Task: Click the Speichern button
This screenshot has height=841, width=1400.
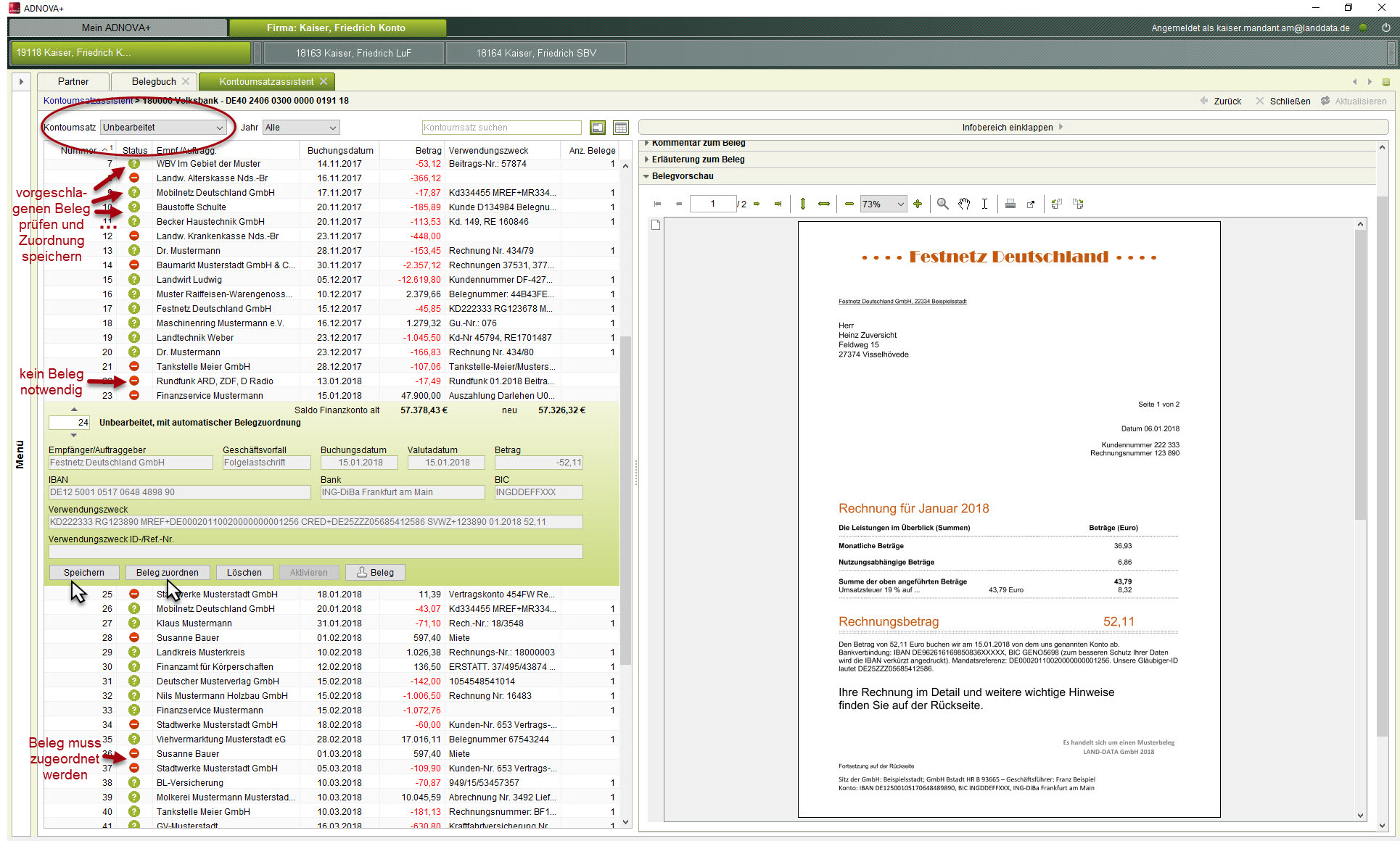Action: [x=84, y=573]
